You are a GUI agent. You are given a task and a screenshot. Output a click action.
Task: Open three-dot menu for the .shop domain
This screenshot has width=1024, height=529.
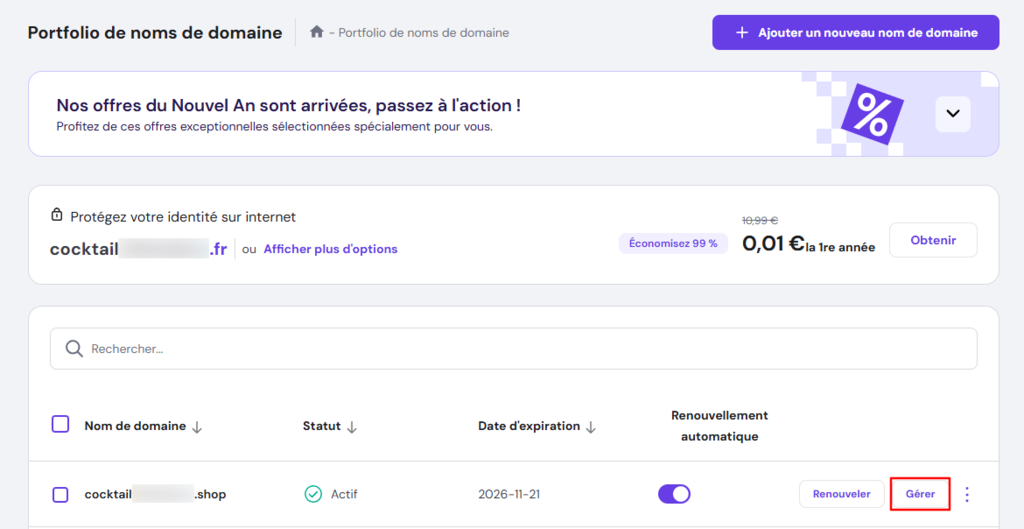point(967,494)
